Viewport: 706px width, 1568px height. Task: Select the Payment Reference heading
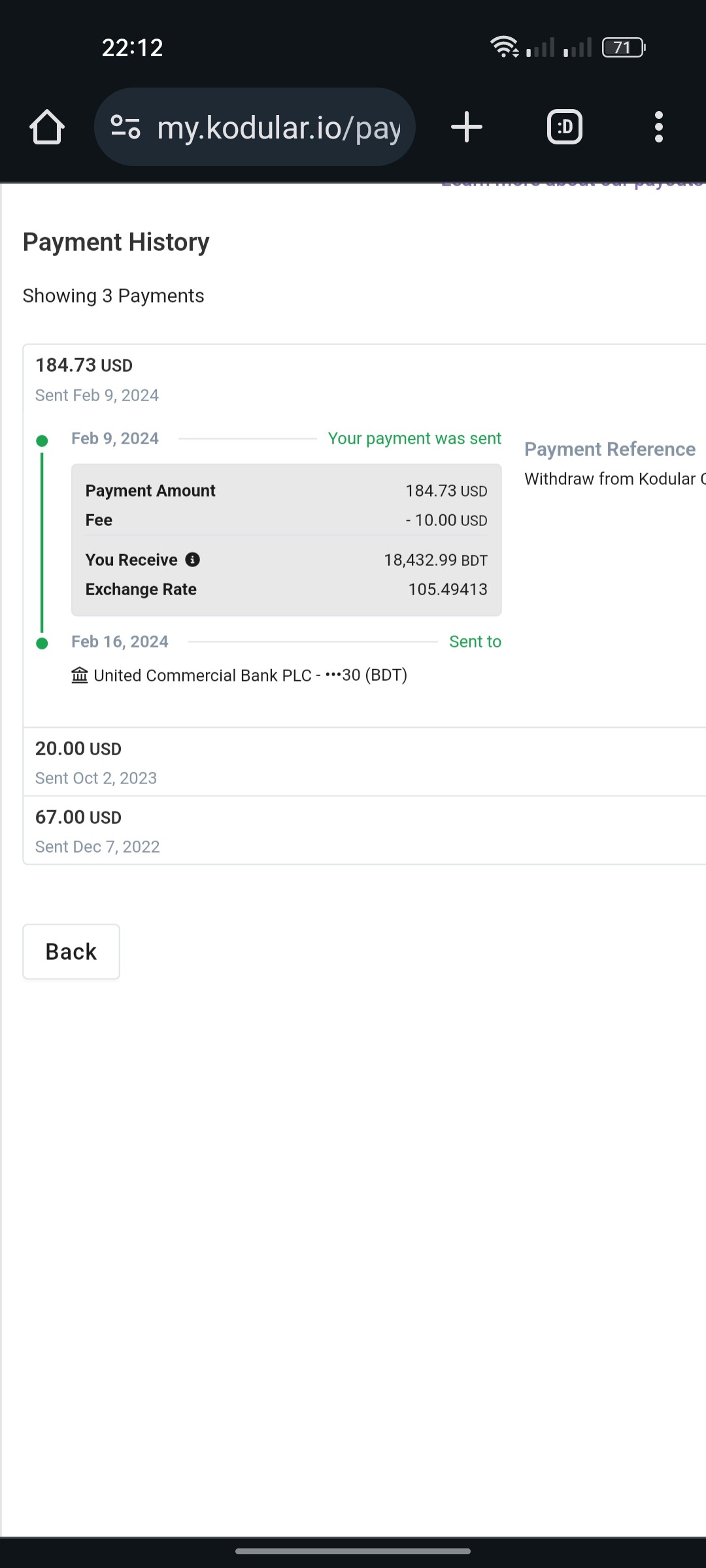point(610,449)
